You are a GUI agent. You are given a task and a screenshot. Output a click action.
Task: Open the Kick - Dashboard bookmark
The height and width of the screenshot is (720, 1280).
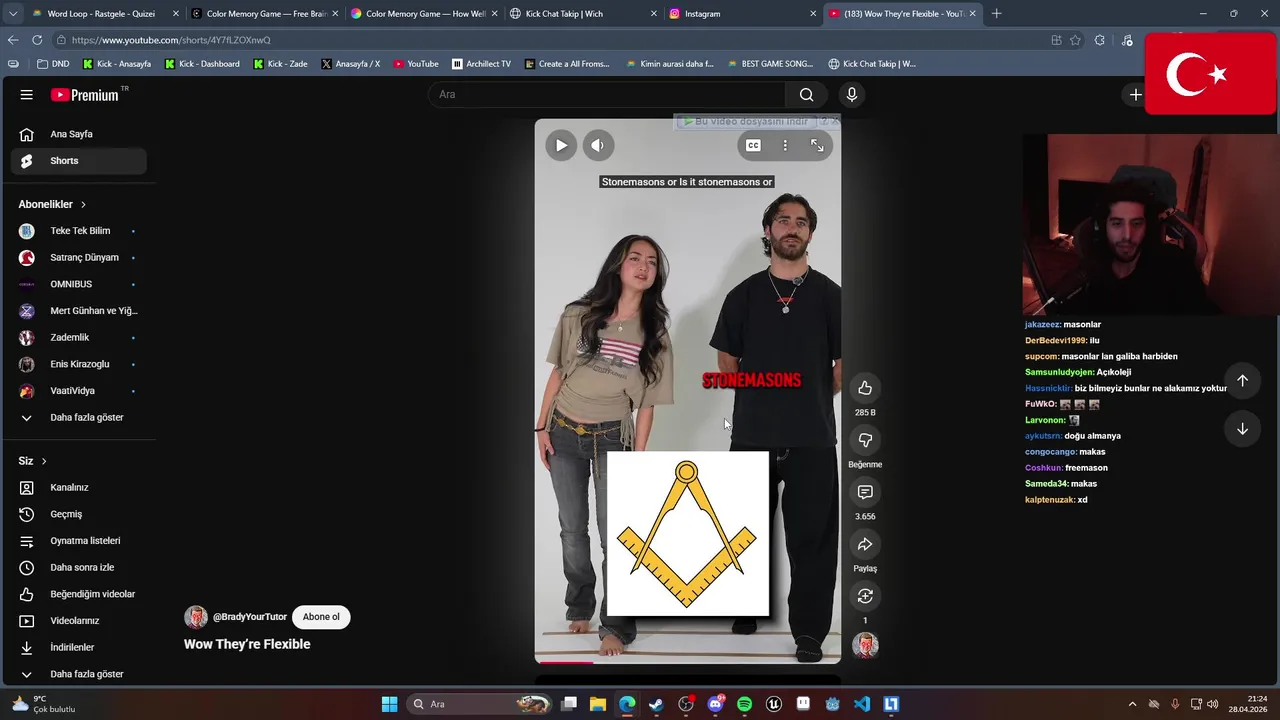(x=202, y=64)
